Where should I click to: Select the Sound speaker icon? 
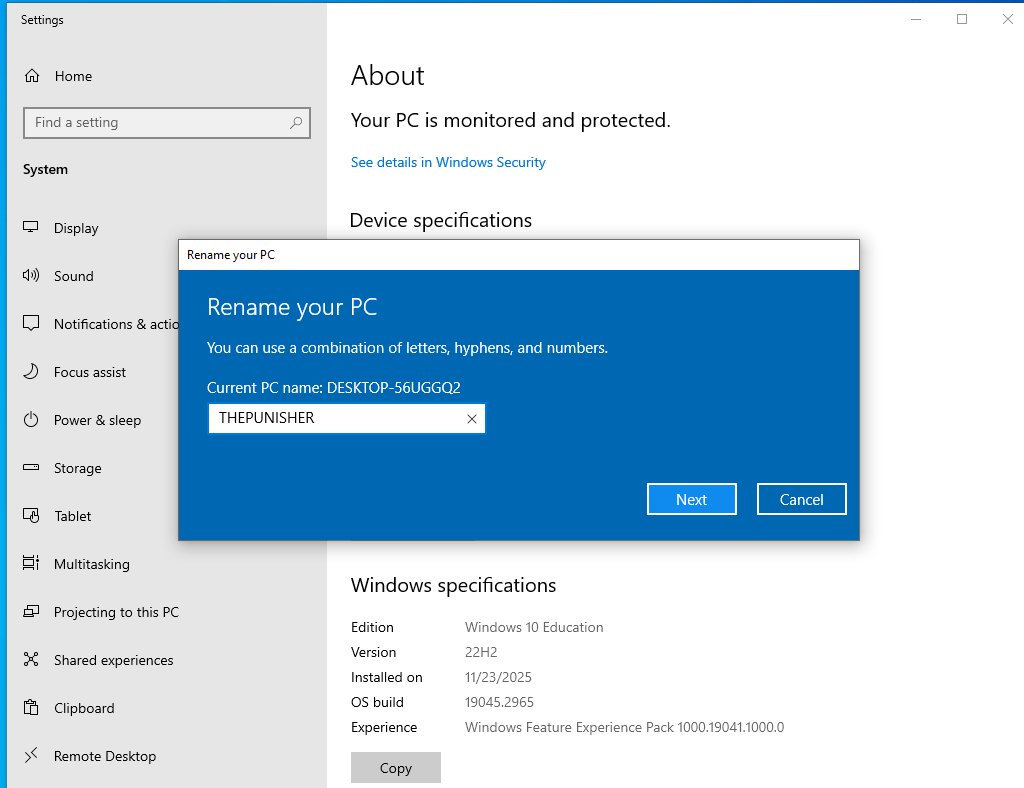click(x=31, y=276)
